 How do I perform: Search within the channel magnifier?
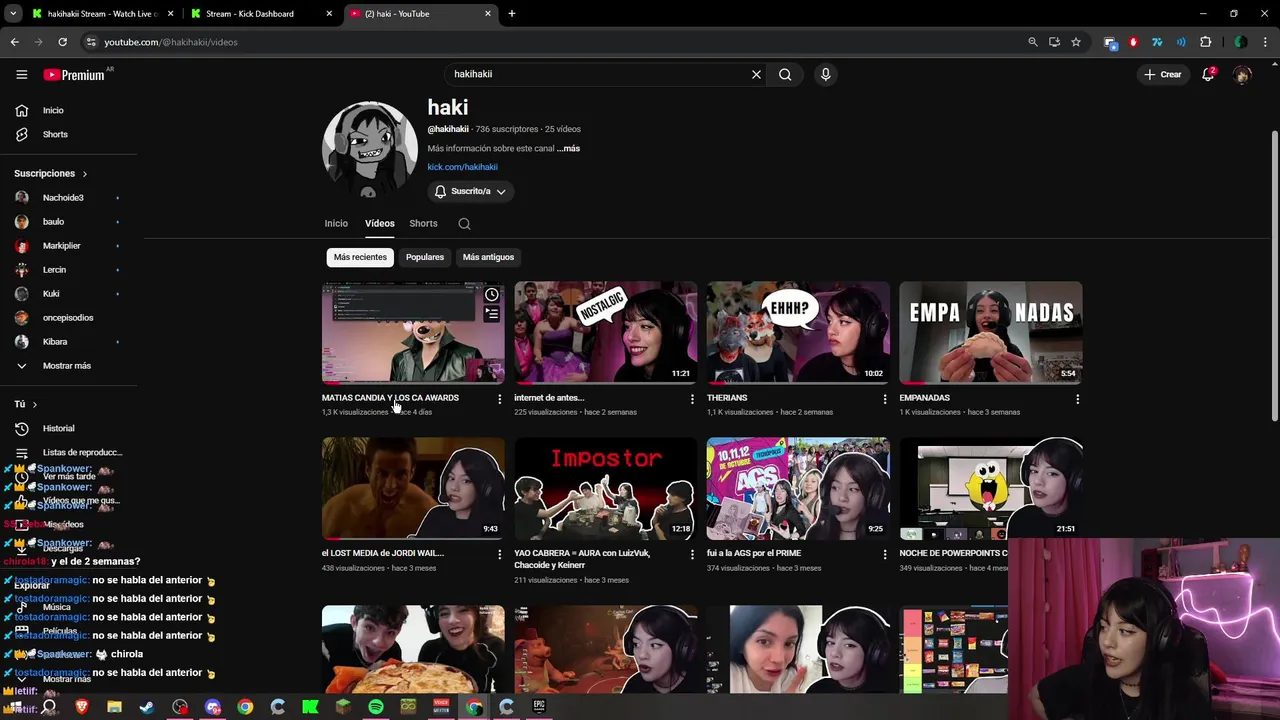click(464, 224)
